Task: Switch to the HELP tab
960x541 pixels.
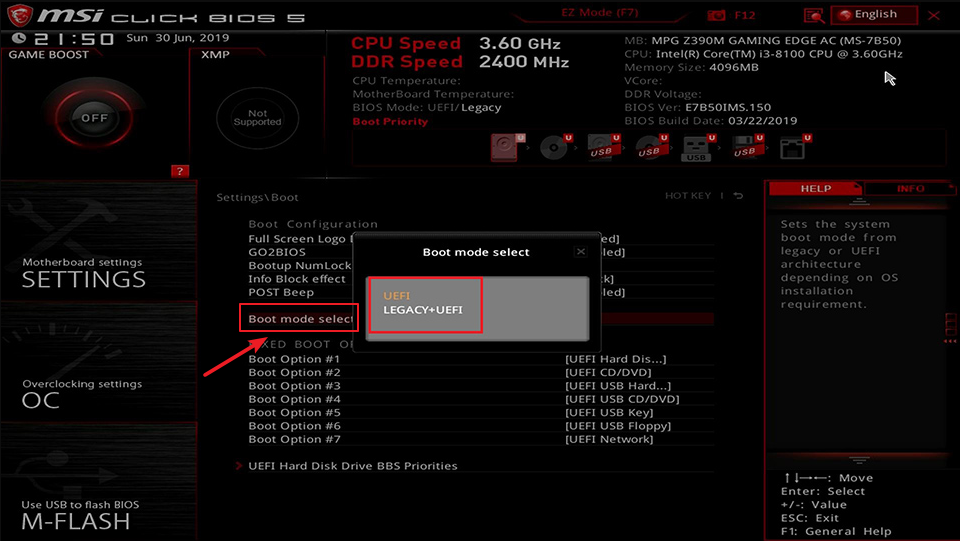Action: tap(816, 188)
